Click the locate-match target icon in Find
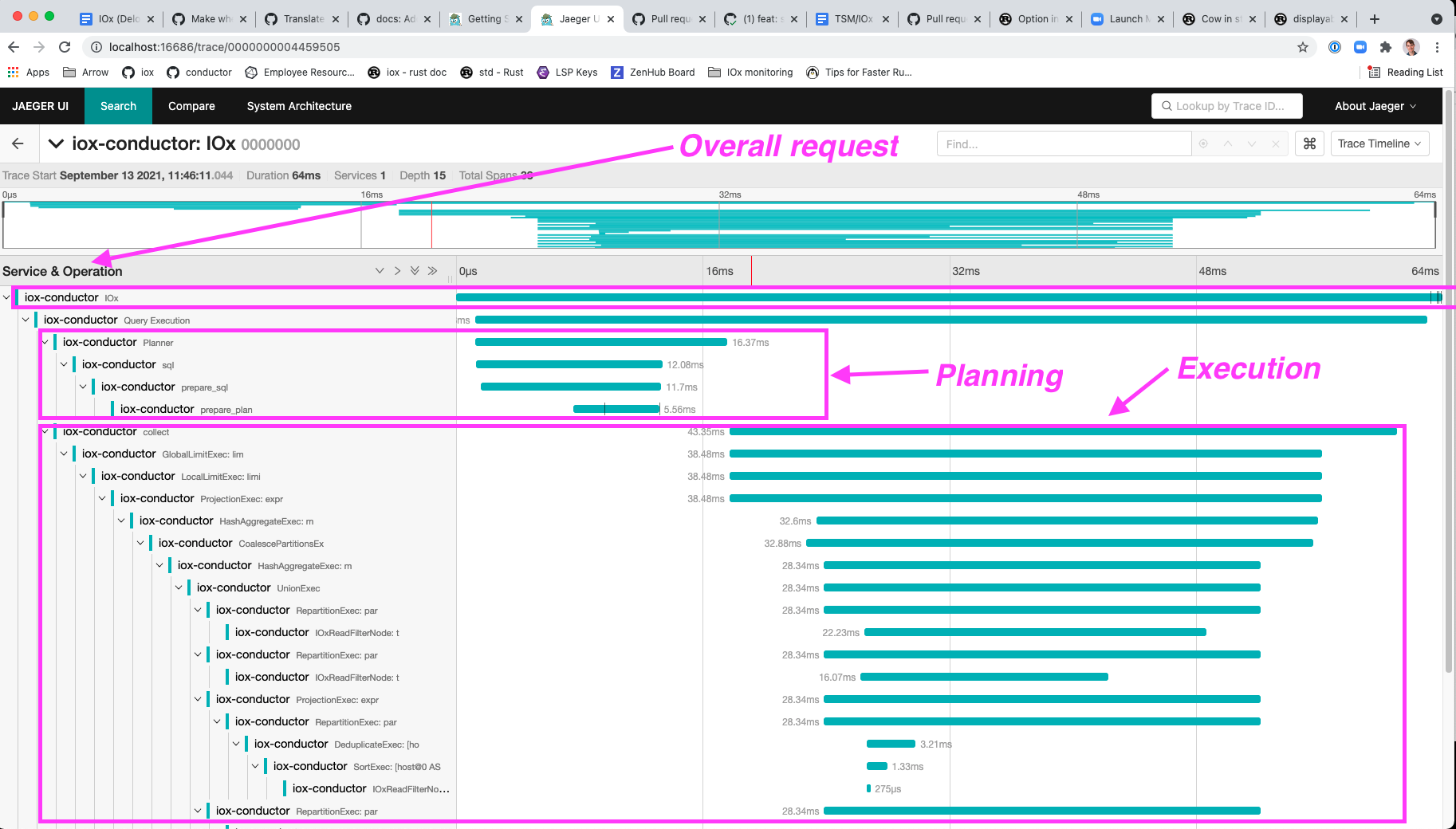This screenshot has height=829, width=1456. coord(1203,143)
